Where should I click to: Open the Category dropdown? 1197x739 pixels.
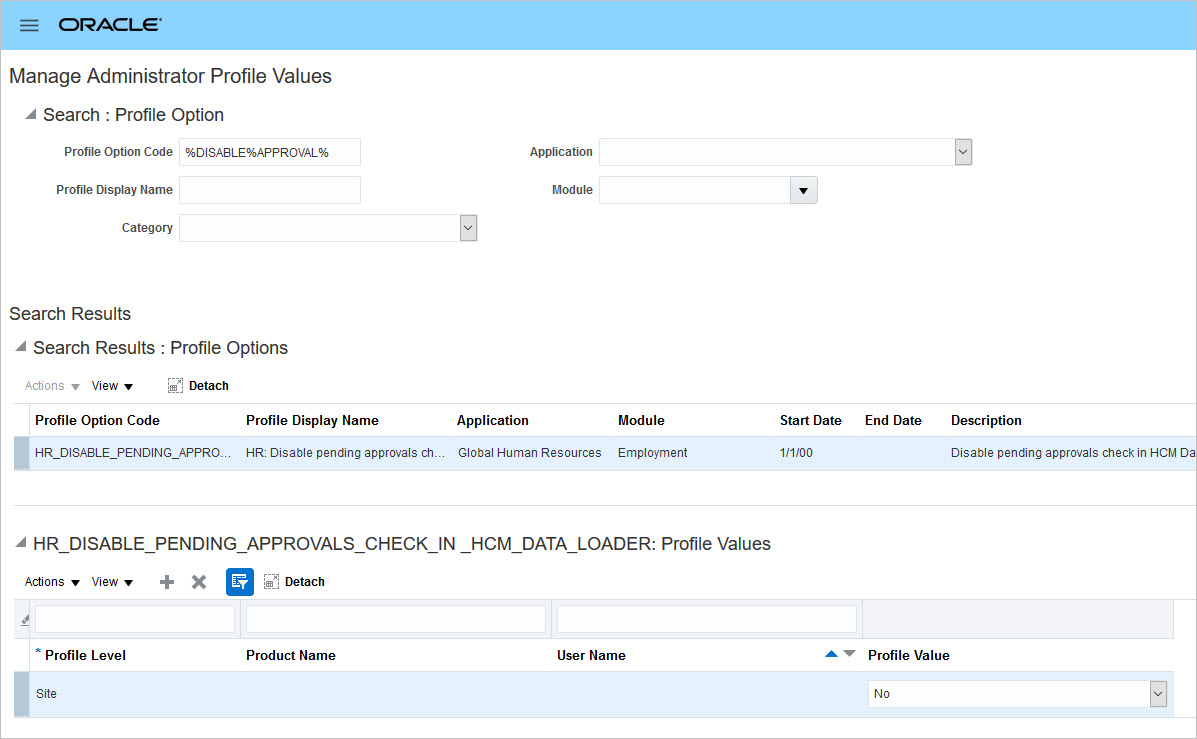pyautogui.click(x=468, y=228)
